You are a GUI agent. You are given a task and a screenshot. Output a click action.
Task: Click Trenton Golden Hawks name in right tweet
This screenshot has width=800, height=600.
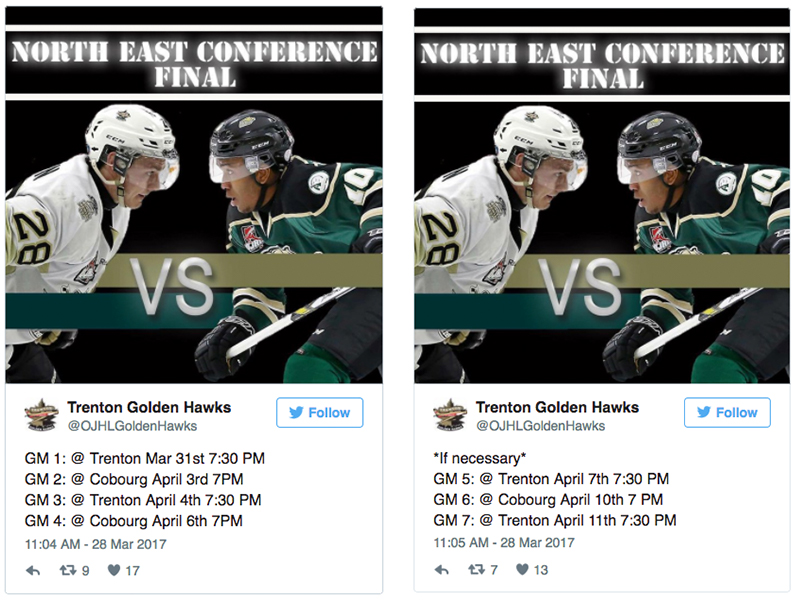click(x=557, y=407)
